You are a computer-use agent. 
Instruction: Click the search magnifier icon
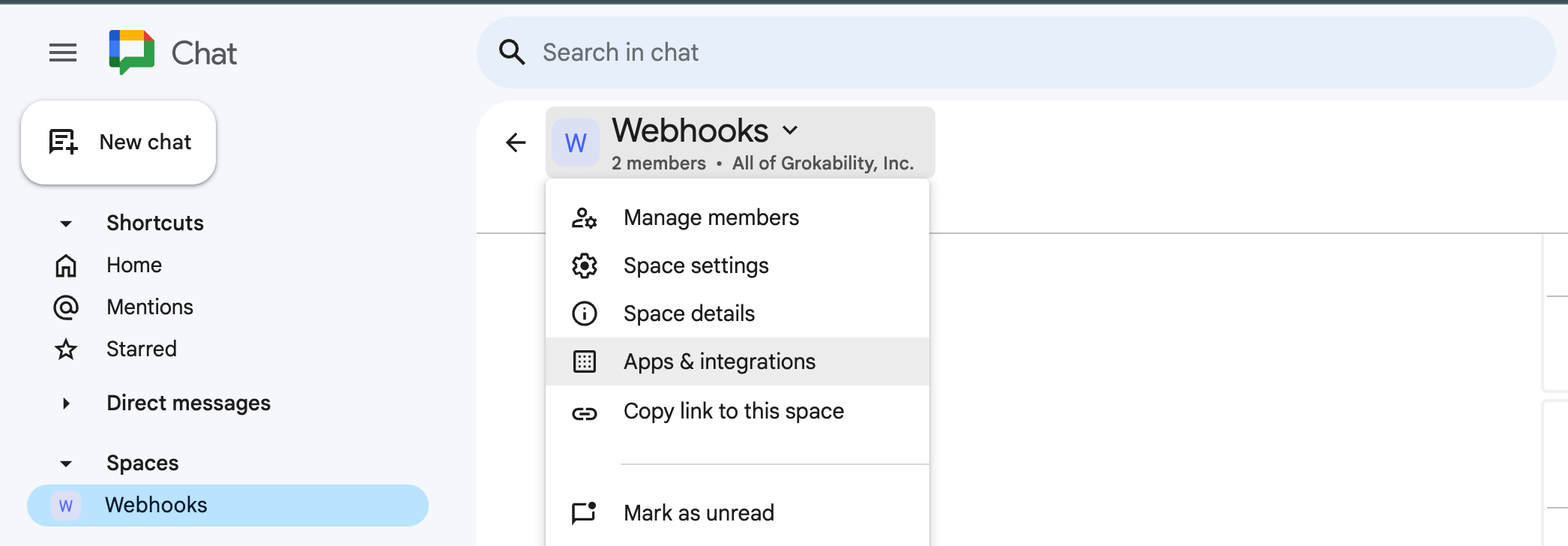(x=512, y=52)
